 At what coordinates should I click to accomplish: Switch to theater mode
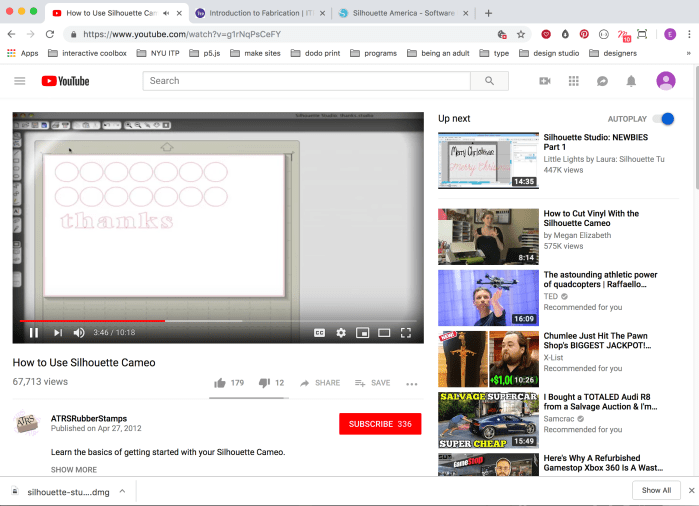384,333
